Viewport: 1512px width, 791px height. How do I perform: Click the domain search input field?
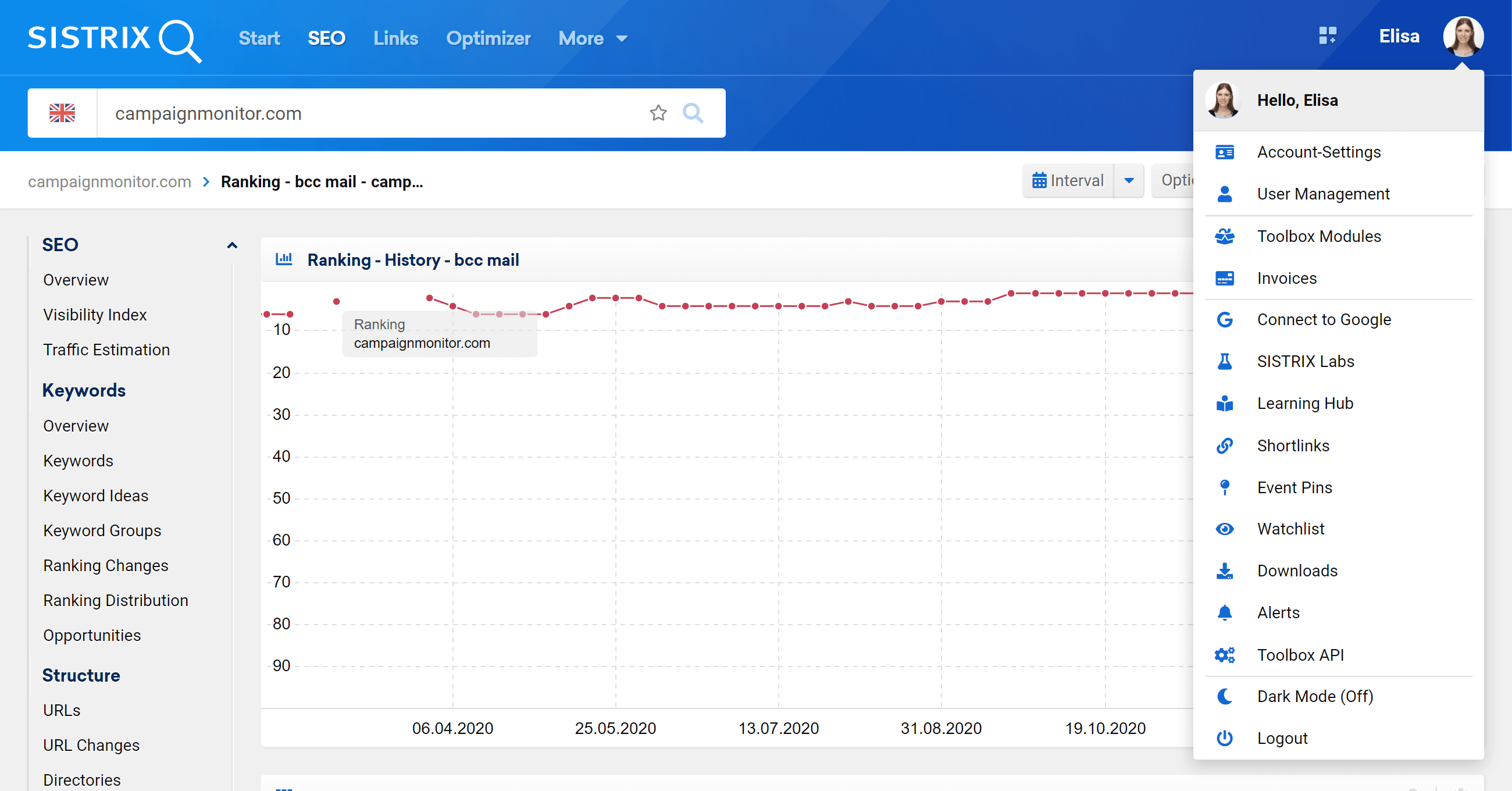click(370, 113)
